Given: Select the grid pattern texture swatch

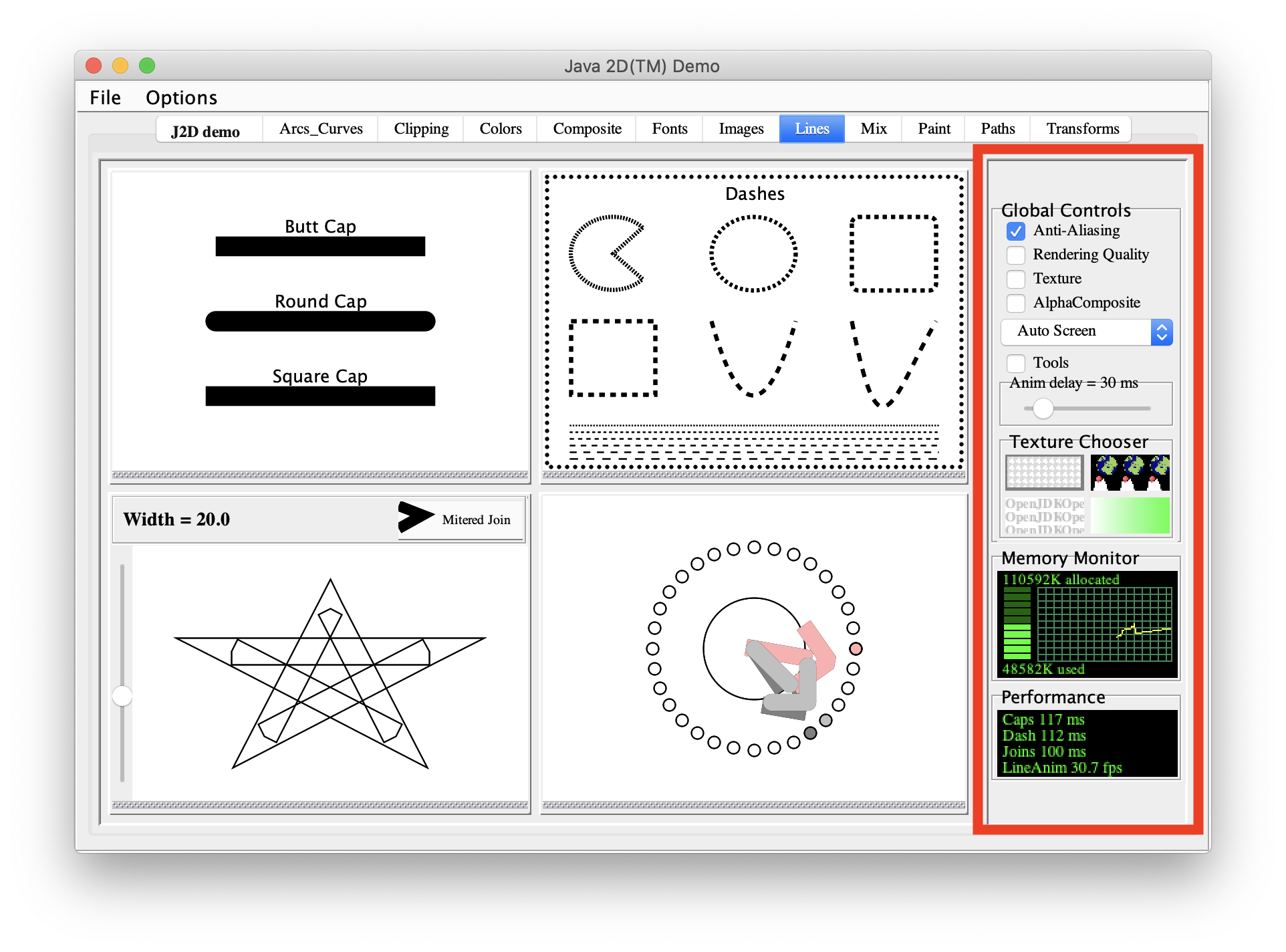Looking at the screenshot, I should (x=1044, y=473).
